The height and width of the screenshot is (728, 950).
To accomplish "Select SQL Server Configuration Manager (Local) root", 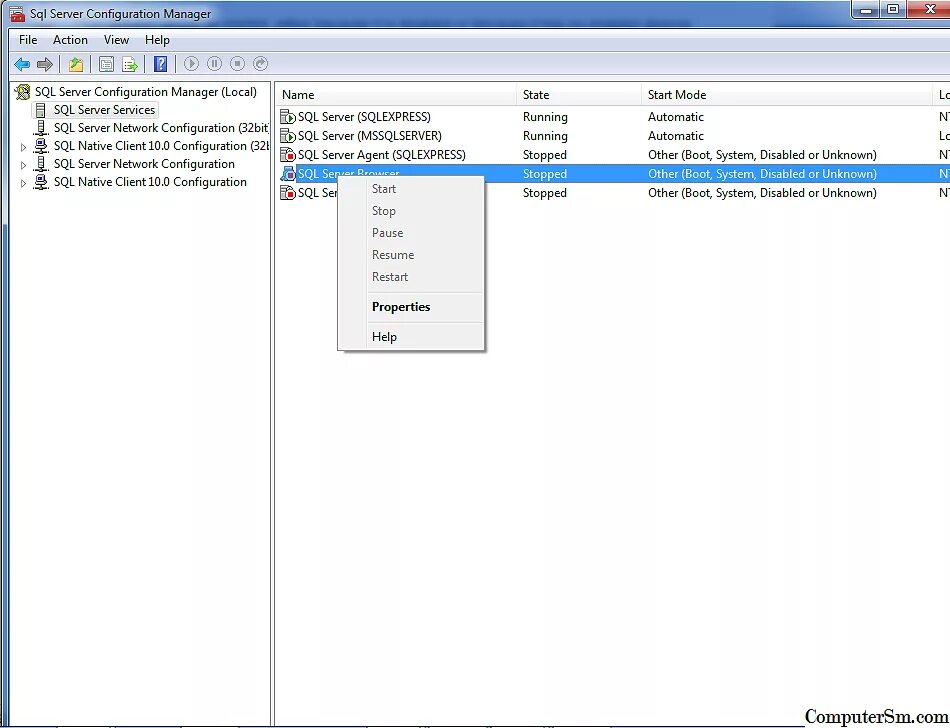I will (x=146, y=92).
